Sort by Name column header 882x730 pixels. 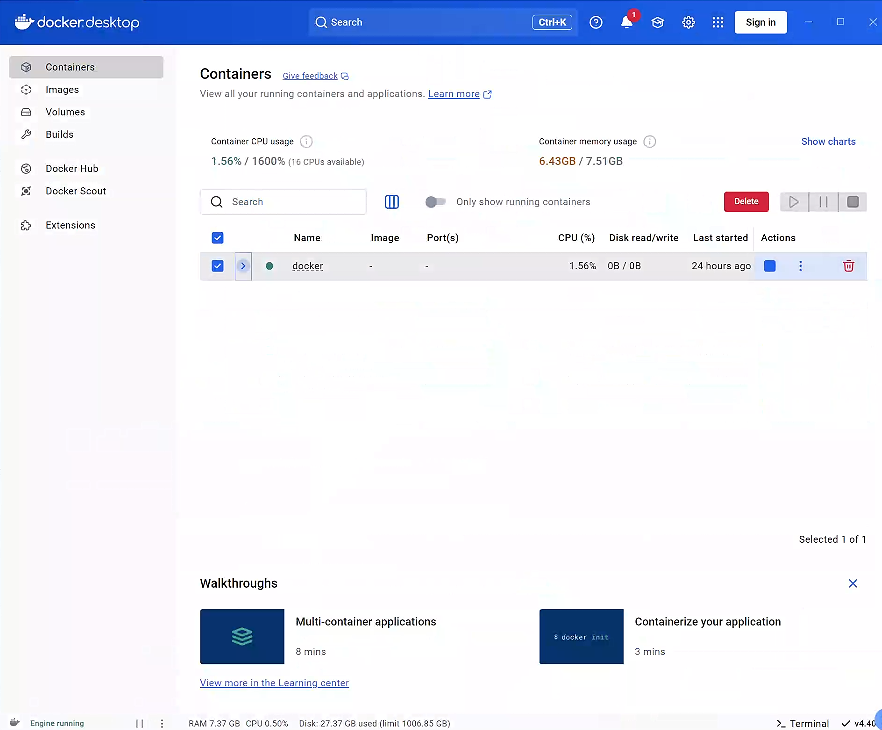307,238
